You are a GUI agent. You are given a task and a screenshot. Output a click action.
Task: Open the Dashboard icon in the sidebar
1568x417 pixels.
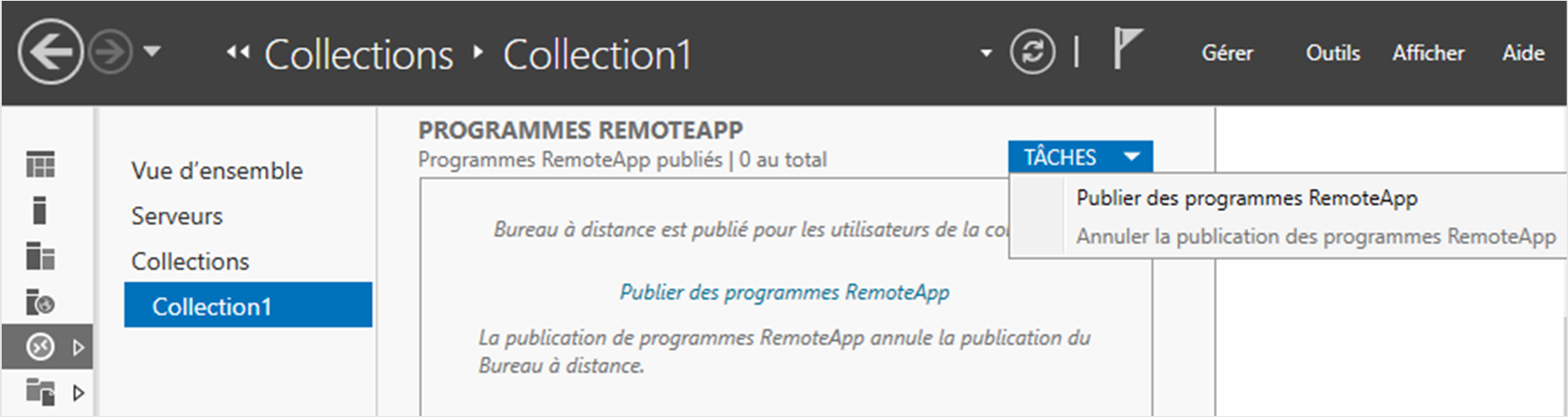[40, 164]
